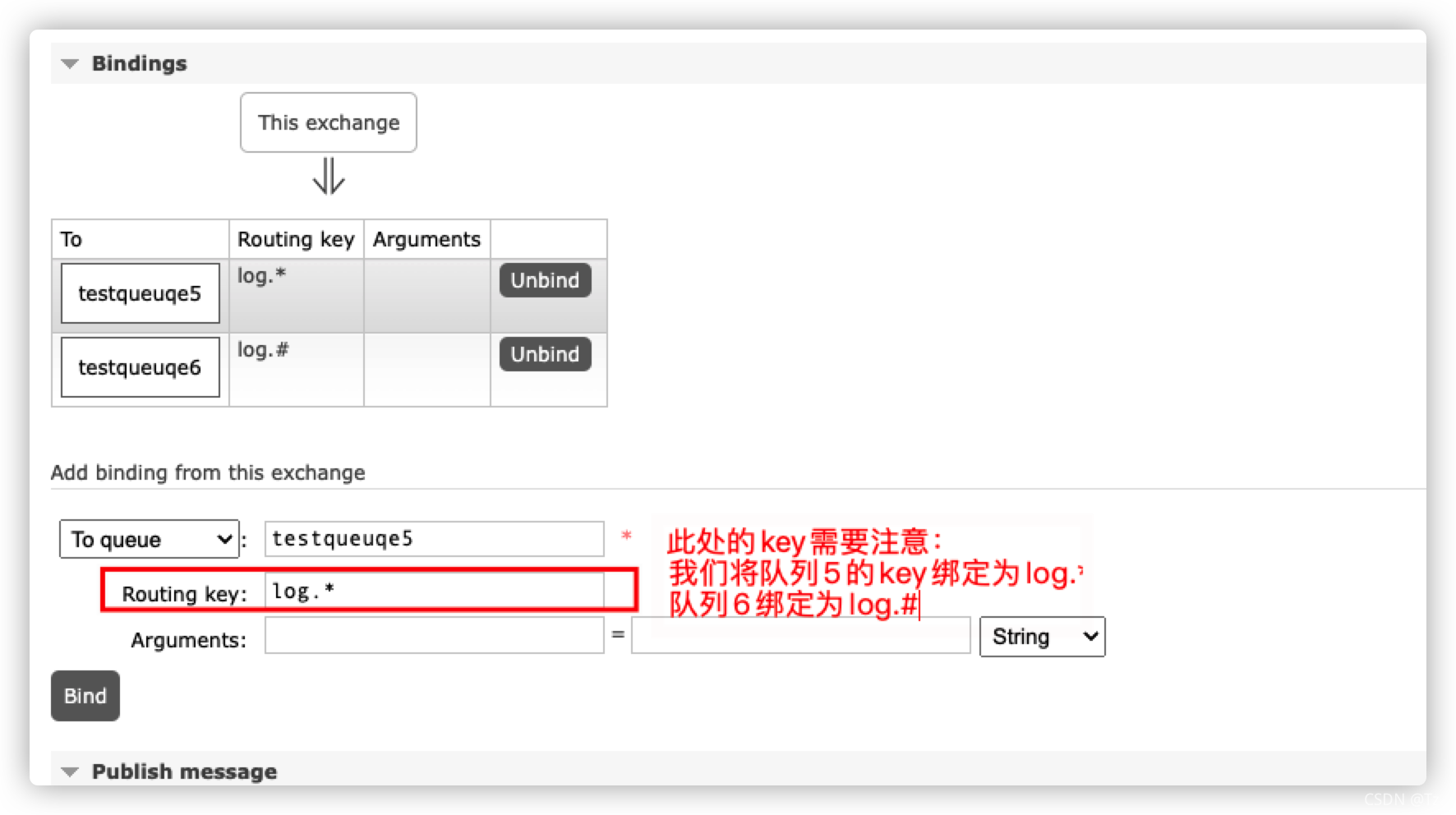Viewport: 1456px width, 815px height.
Task: Collapse the Bindings section triangle
Action: [x=70, y=64]
